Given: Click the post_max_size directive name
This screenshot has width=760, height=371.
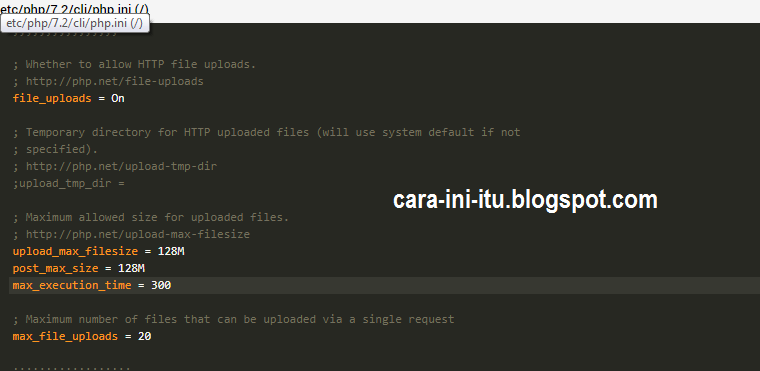Looking at the screenshot, I should (55, 269).
